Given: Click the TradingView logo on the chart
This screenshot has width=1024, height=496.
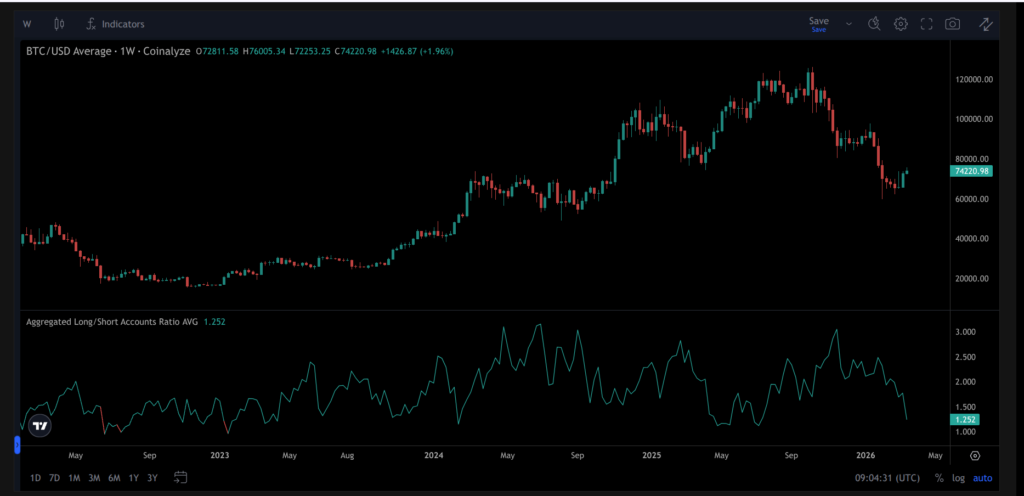Looking at the screenshot, I should (39, 425).
